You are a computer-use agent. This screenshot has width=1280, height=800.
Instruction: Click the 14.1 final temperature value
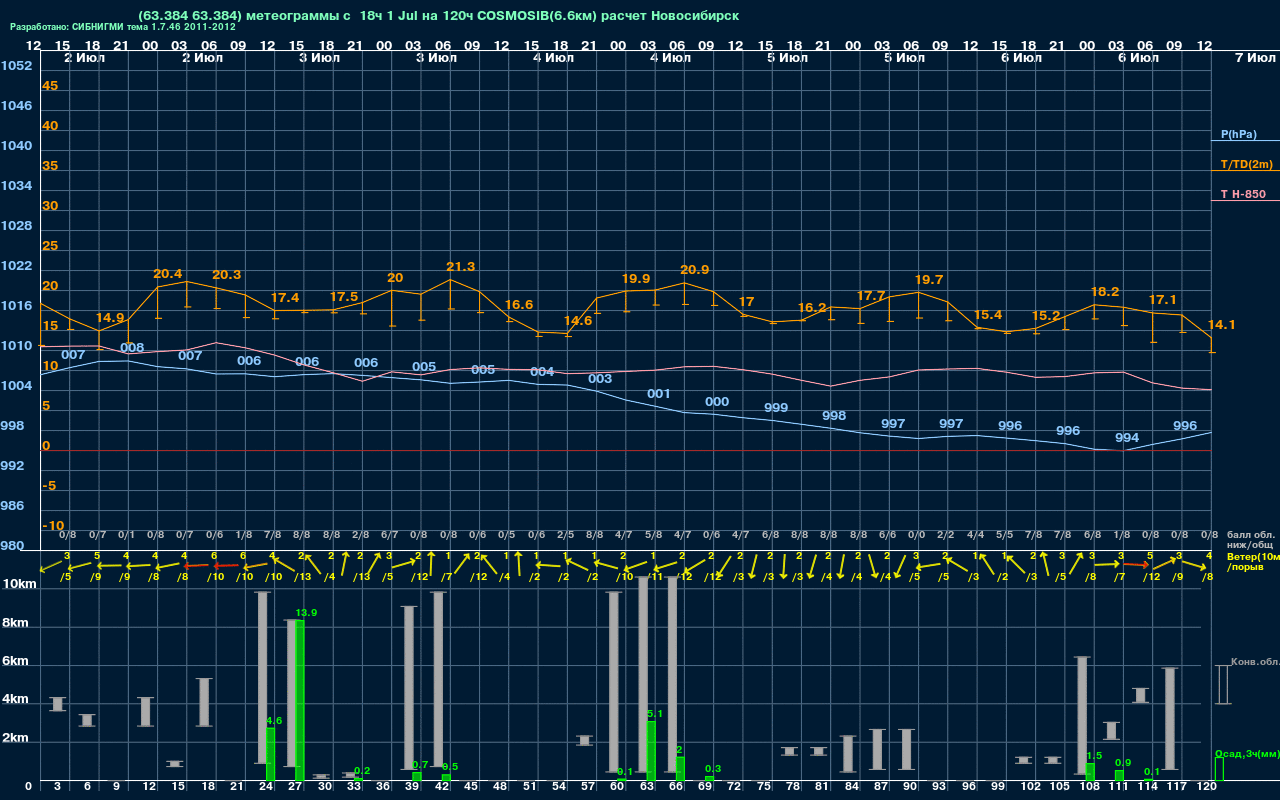pyautogui.click(x=1221, y=325)
